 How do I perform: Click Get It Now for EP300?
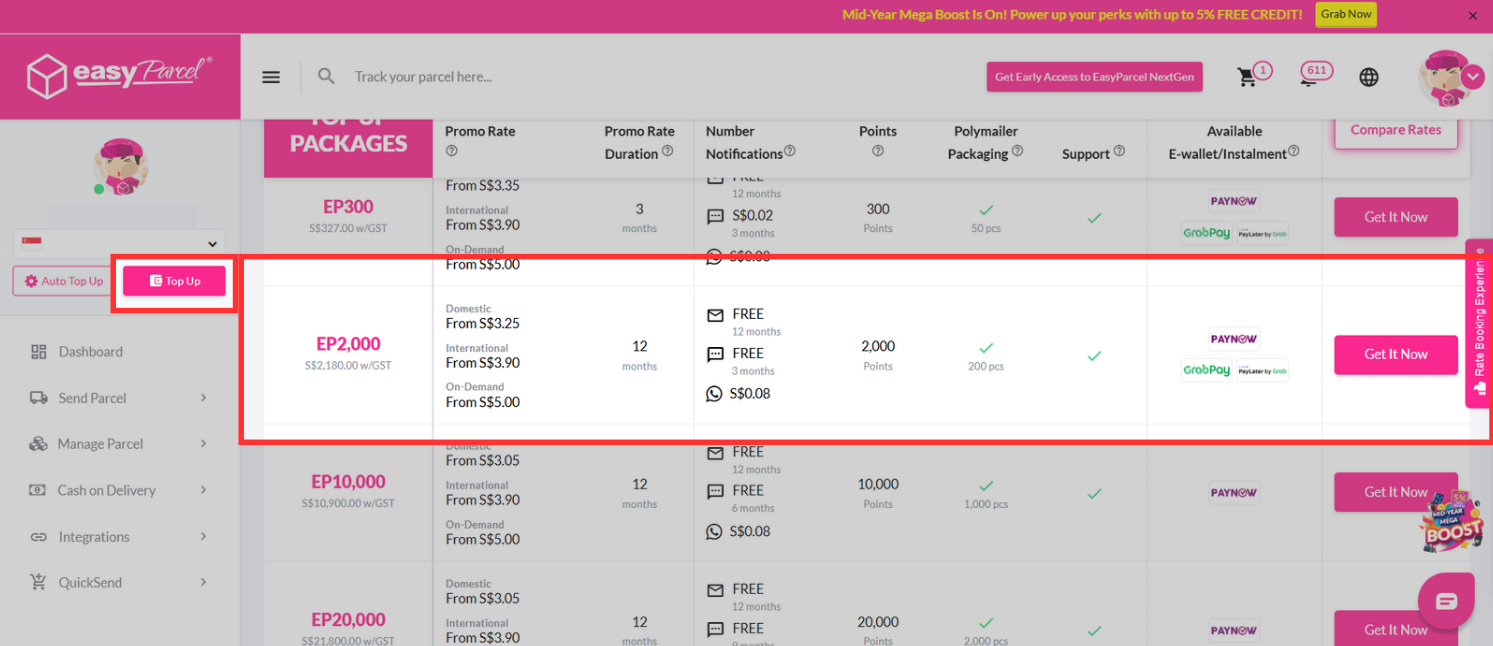[1396, 217]
